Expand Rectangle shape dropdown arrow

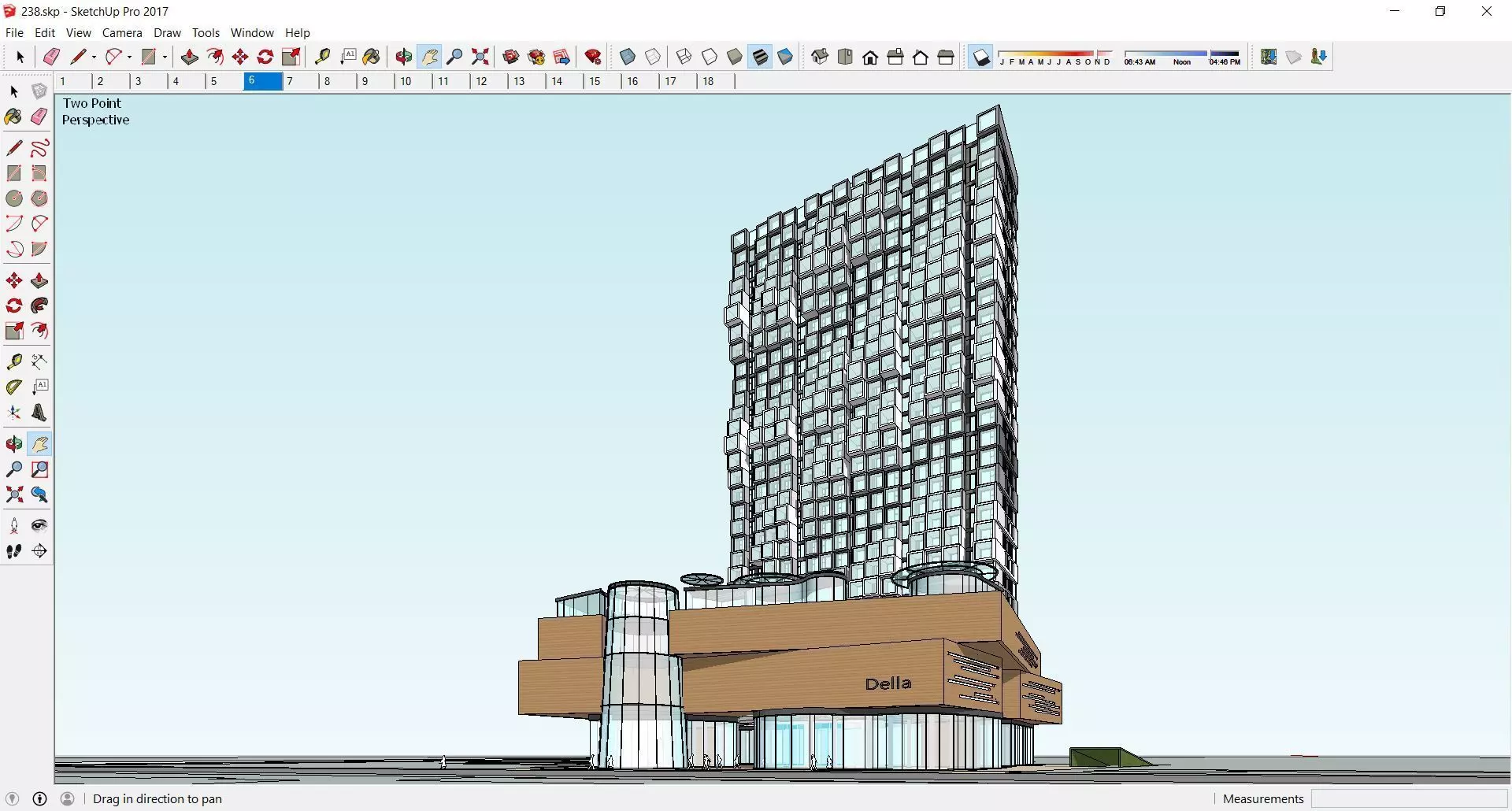point(165,57)
